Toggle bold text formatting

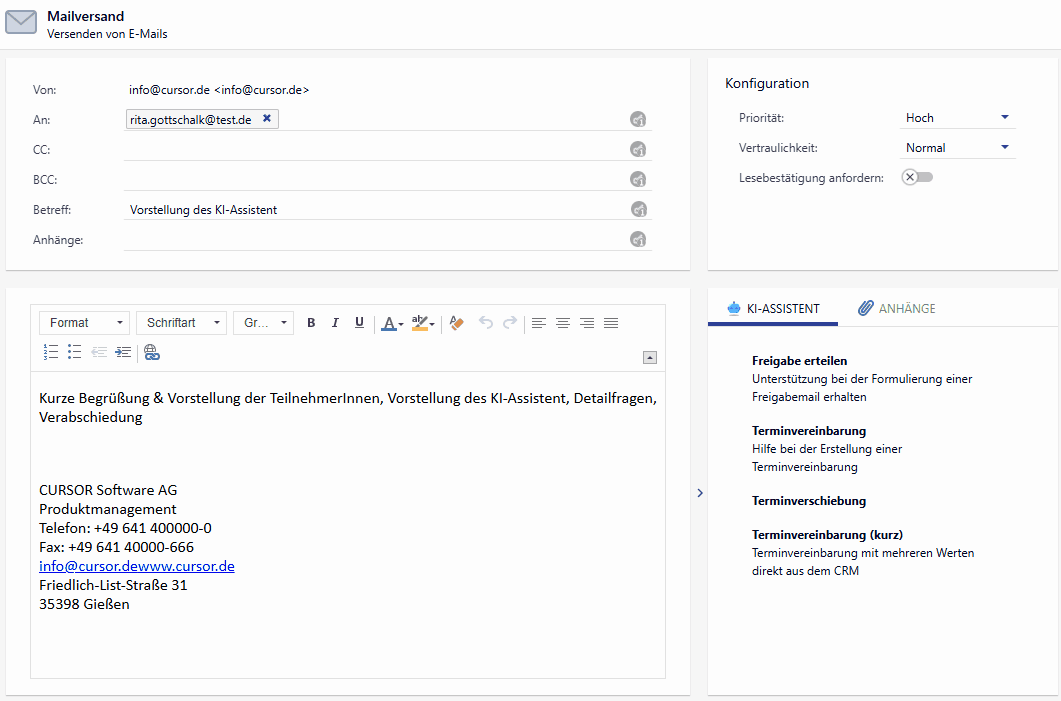tap(311, 323)
